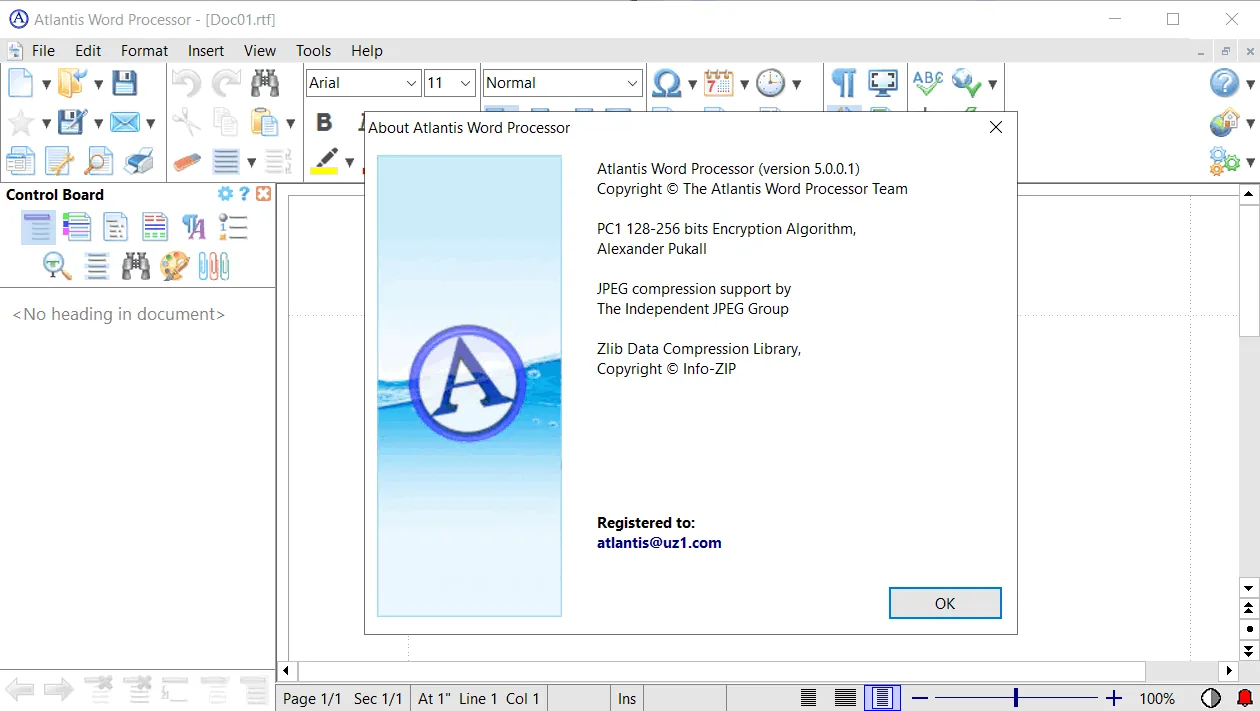This screenshot has width=1260, height=711.
Task: Click OK in the About dialog
Action: pyautogui.click(x=945, y=603)
